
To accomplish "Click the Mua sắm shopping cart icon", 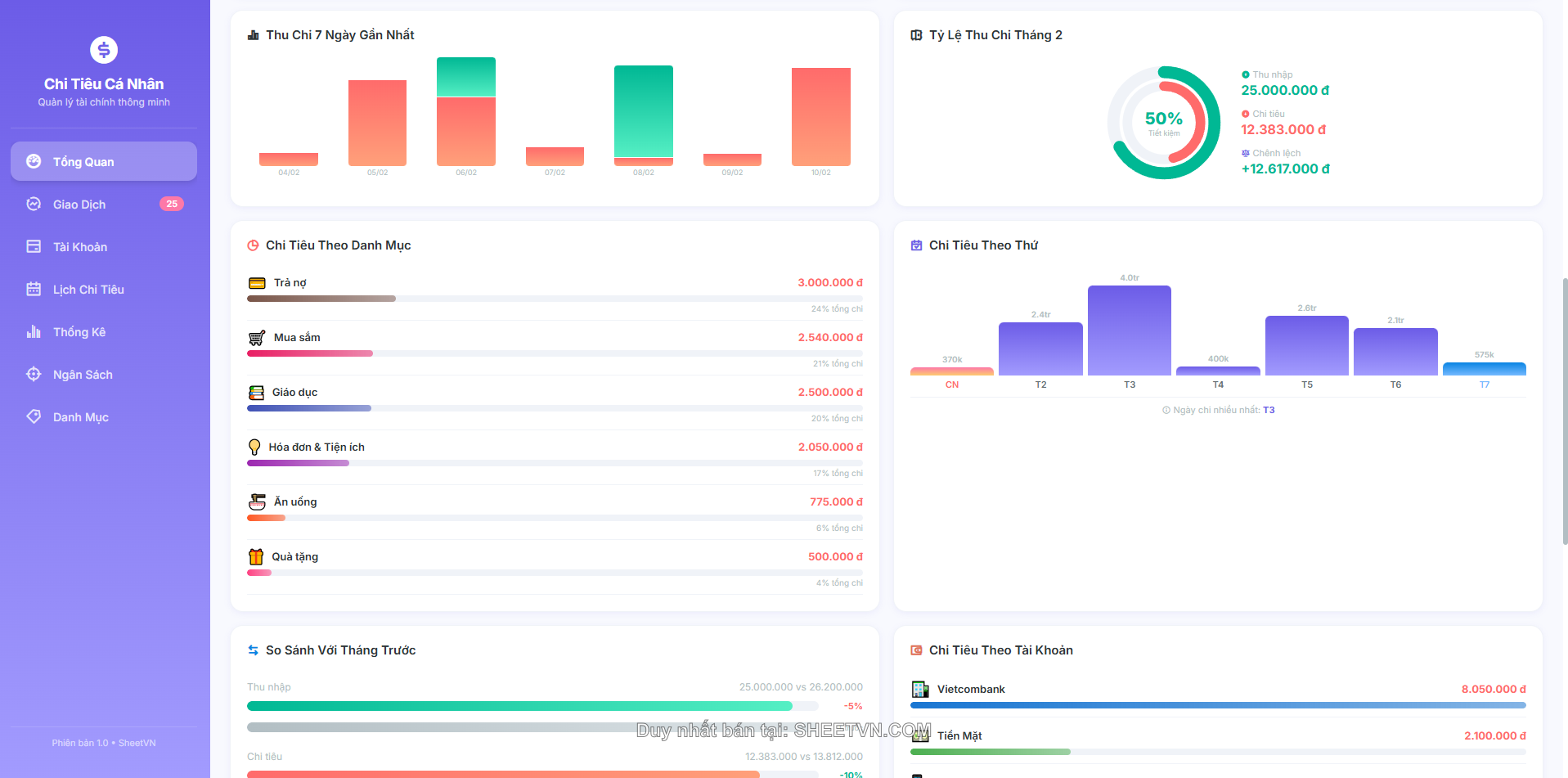I will coord(257,338).
